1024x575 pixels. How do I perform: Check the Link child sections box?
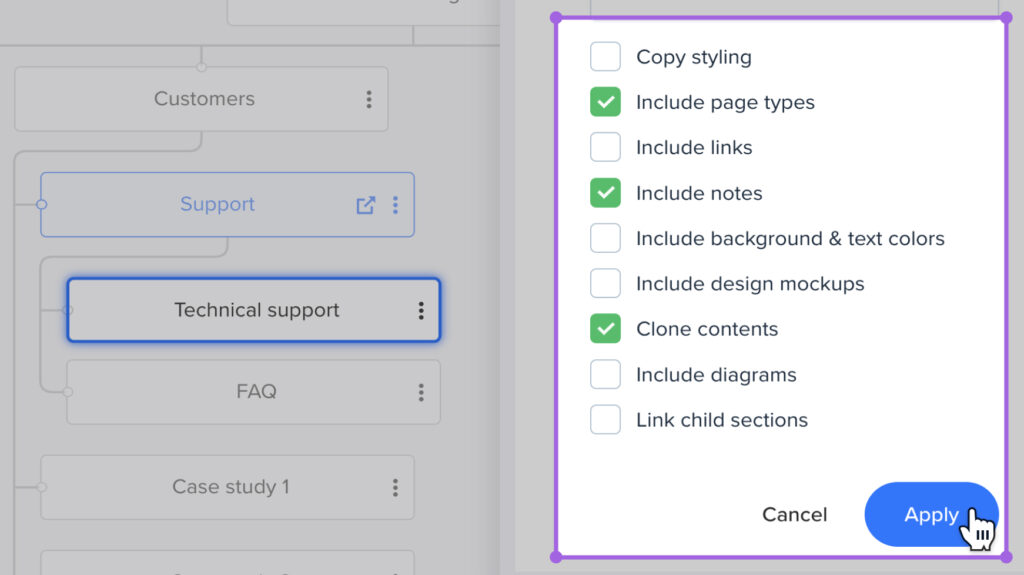(605, 420)
